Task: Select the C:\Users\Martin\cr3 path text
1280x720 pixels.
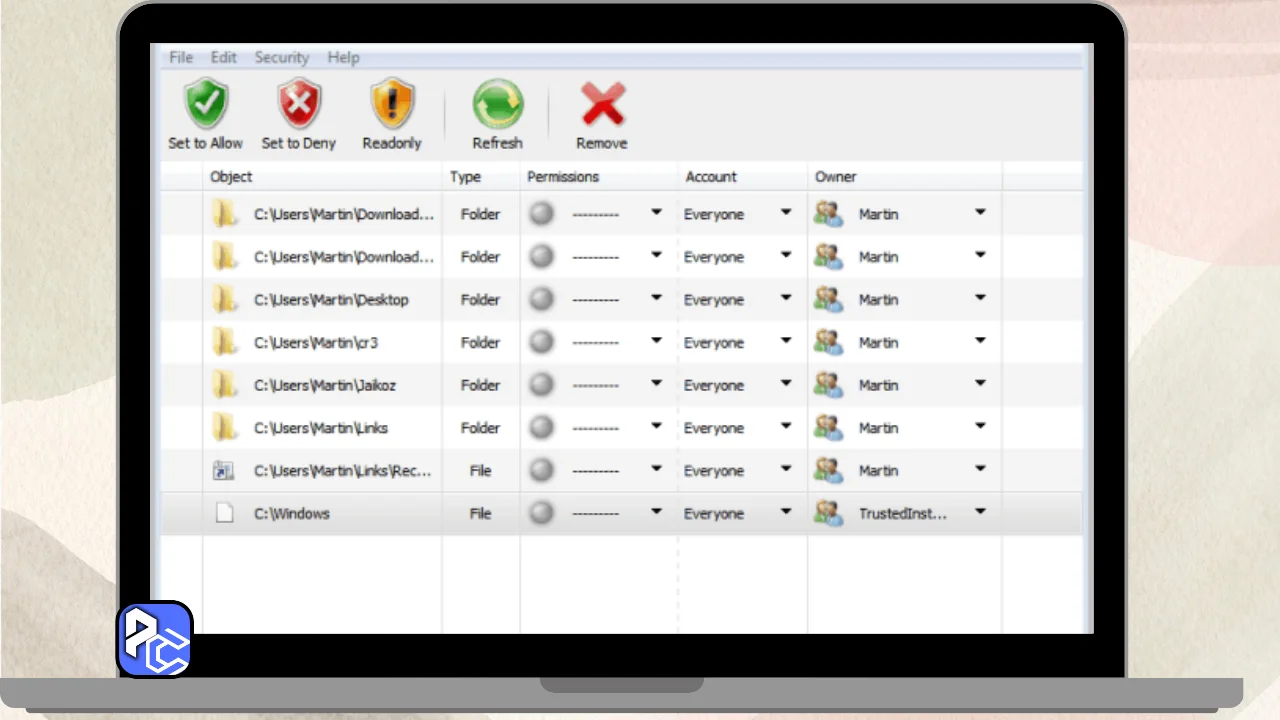Action: click(x=316, y=343)
